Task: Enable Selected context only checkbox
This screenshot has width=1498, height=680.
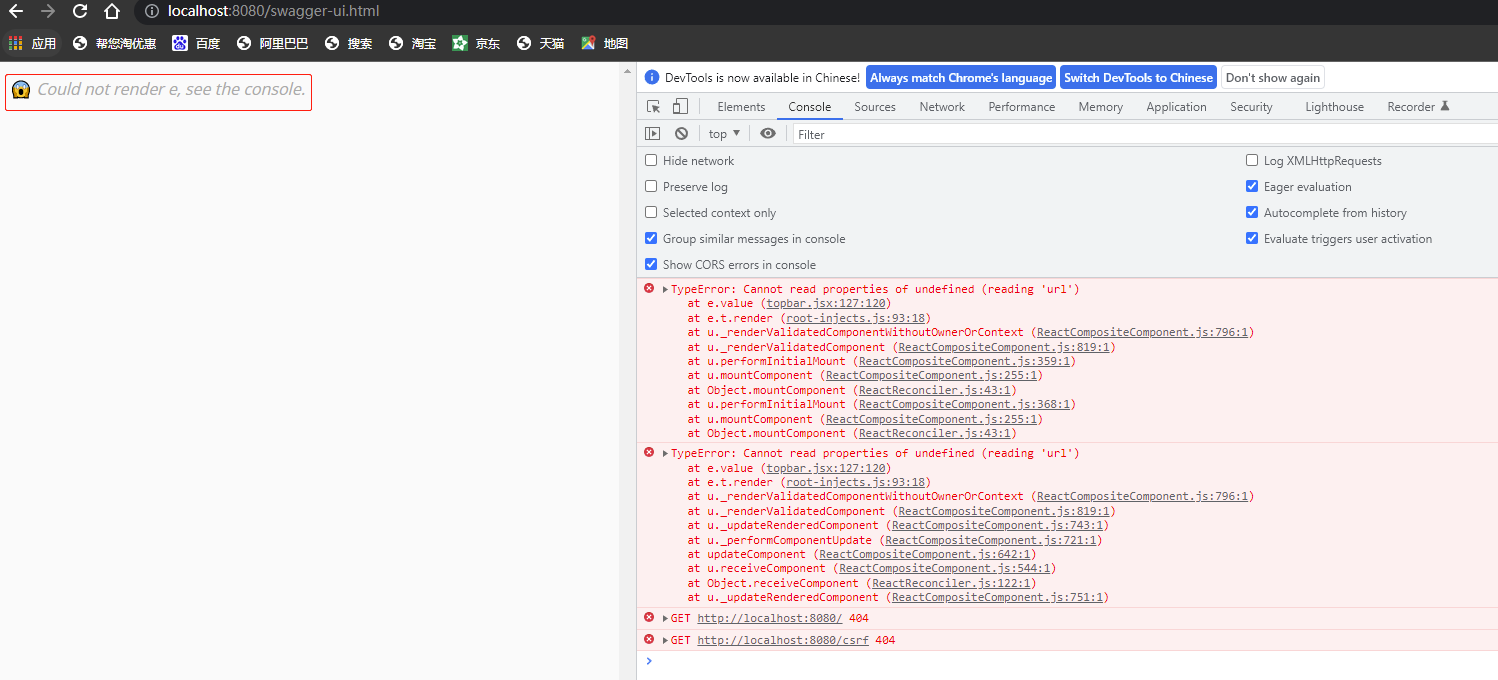Action: [x=651, y=212]
